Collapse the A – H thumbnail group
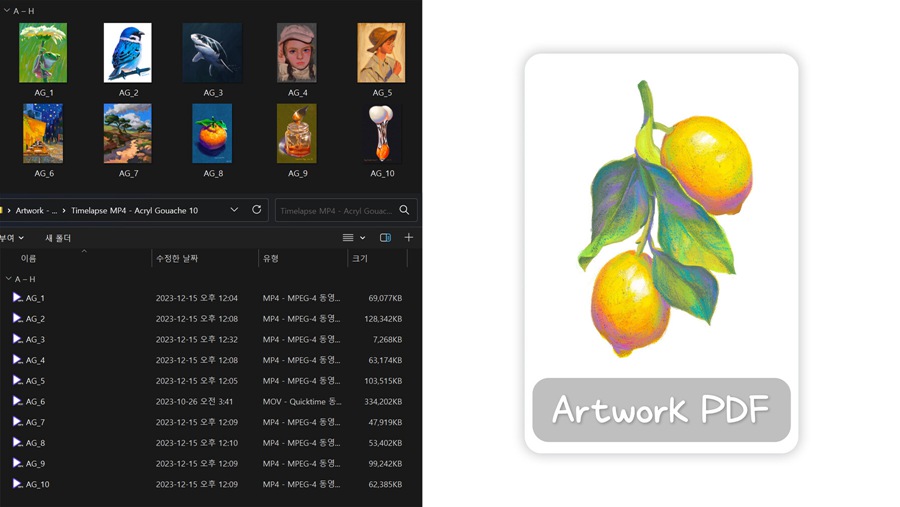 [9, 11]
